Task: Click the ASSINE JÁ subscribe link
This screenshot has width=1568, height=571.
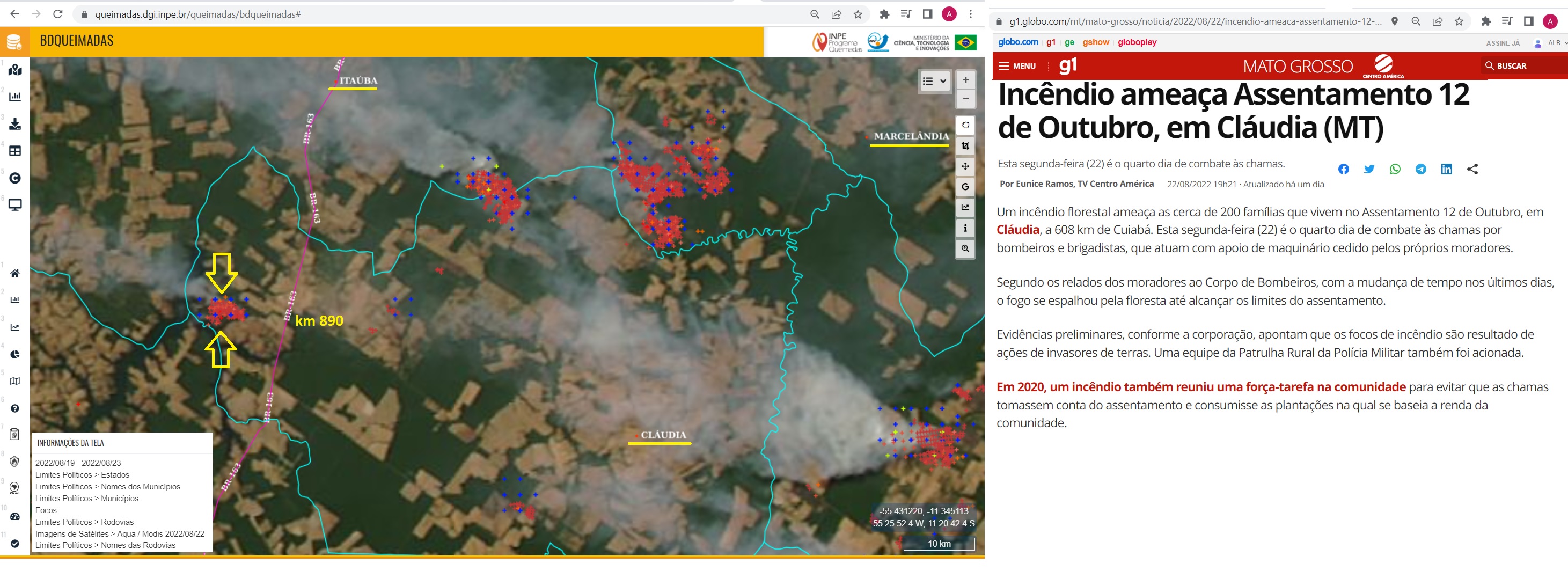Action: pyautogui.click(x=1502, y=43)
